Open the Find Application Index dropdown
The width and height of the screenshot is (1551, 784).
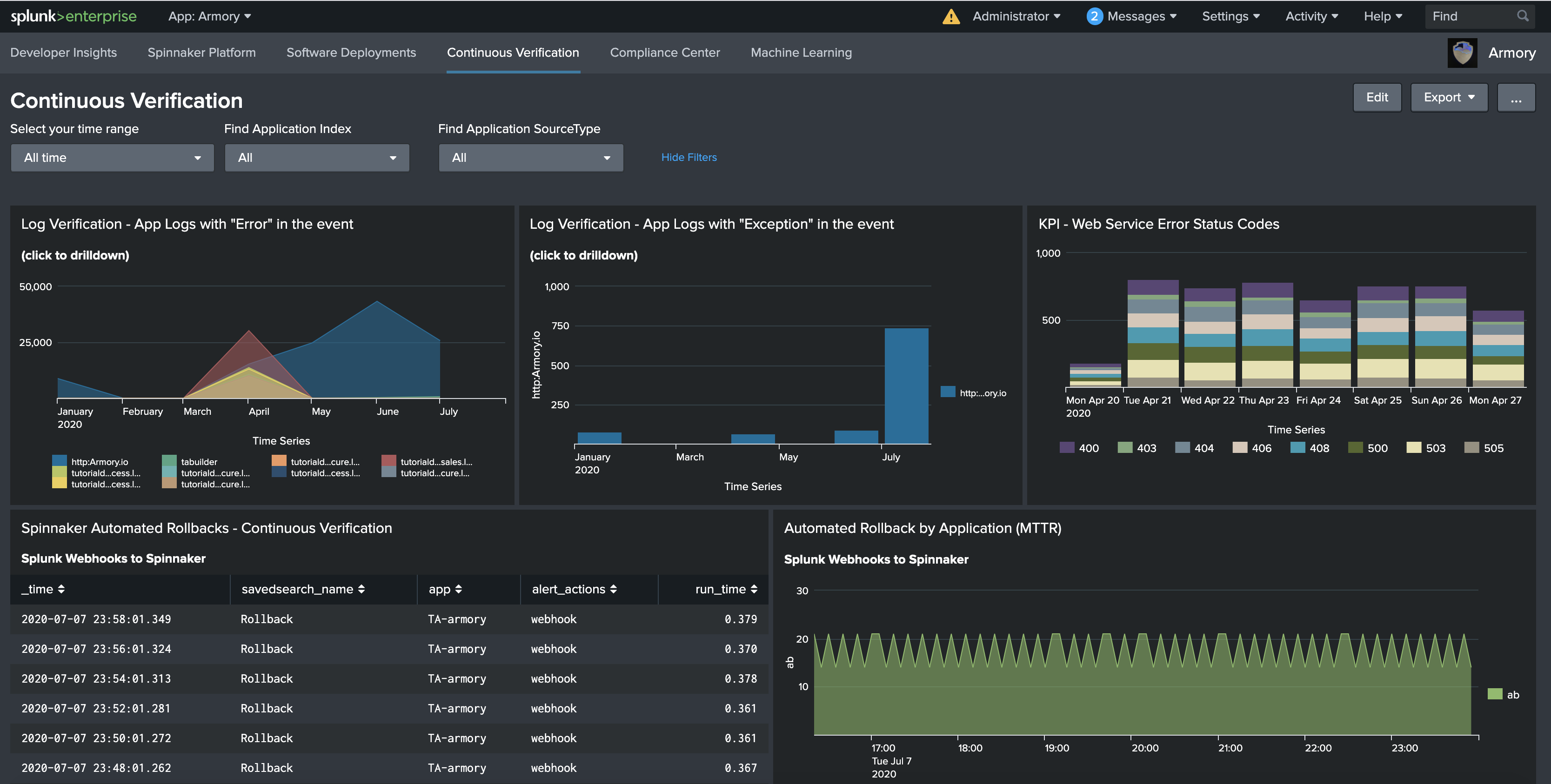coord(317,158)
